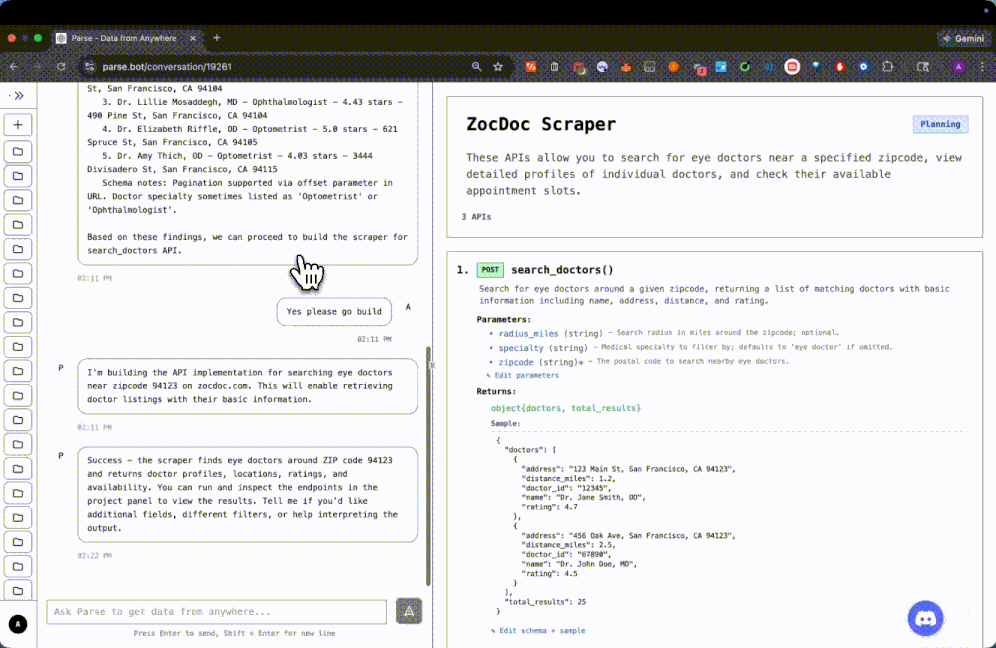Click the YouTube extension icon in the toolbar

pos(793,67)
